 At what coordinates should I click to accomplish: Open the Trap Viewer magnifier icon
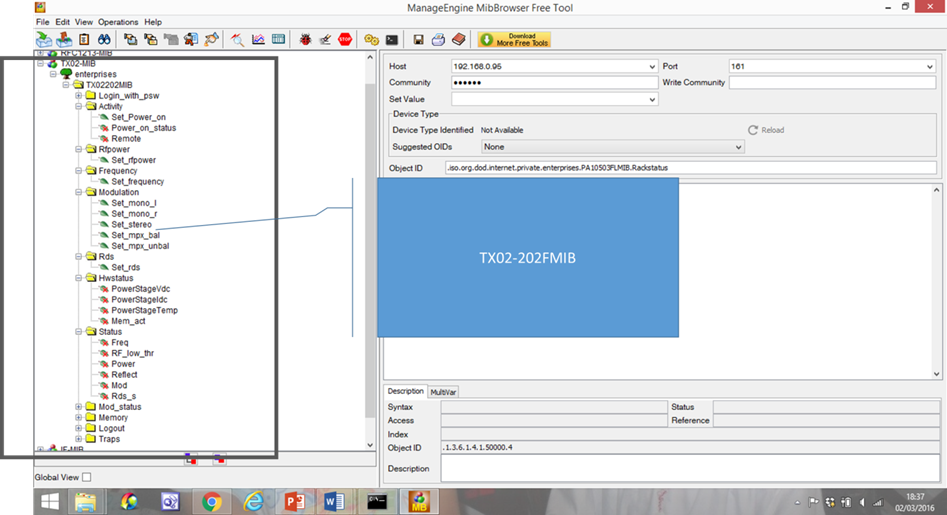pos(237,40)
